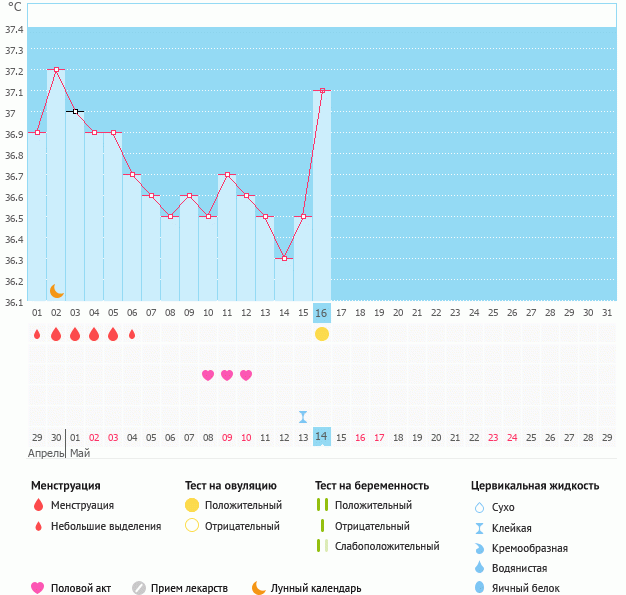
Task: Click the crescent moon icon on the chart
Action: 57,290
